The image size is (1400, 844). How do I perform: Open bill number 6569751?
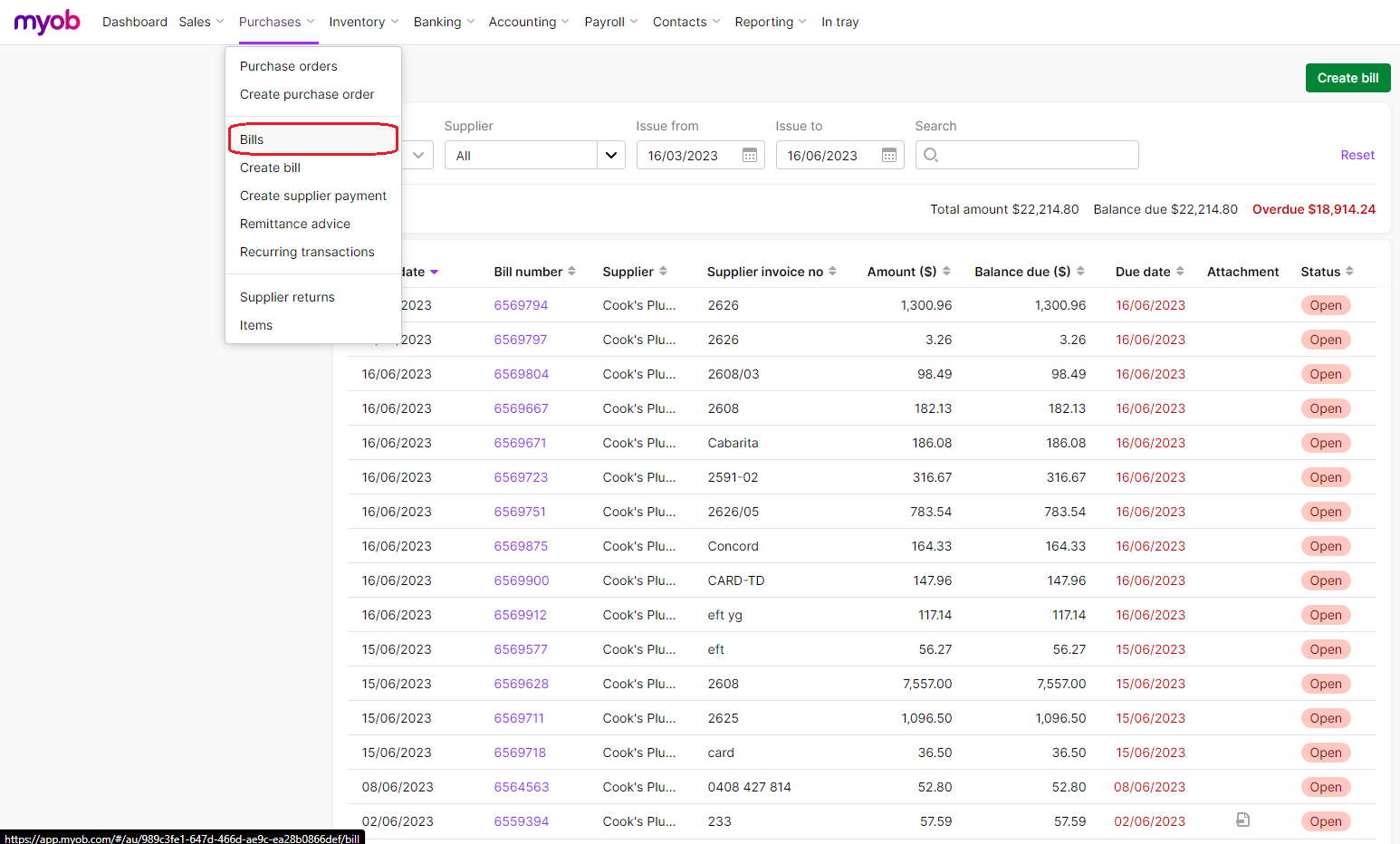click(x=520, y=512)
